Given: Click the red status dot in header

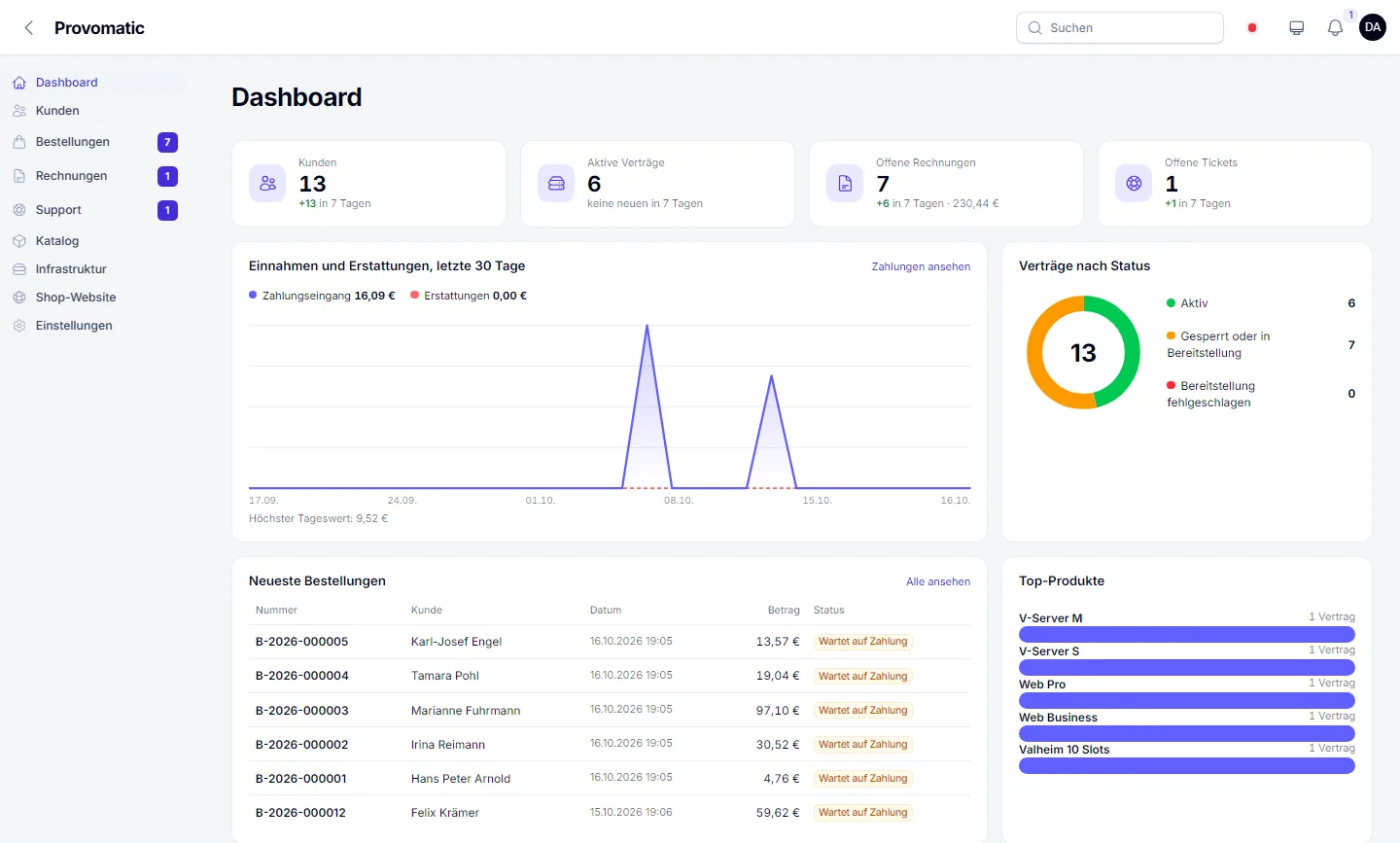Looking at the screenshot, I should coord(1252,28).
